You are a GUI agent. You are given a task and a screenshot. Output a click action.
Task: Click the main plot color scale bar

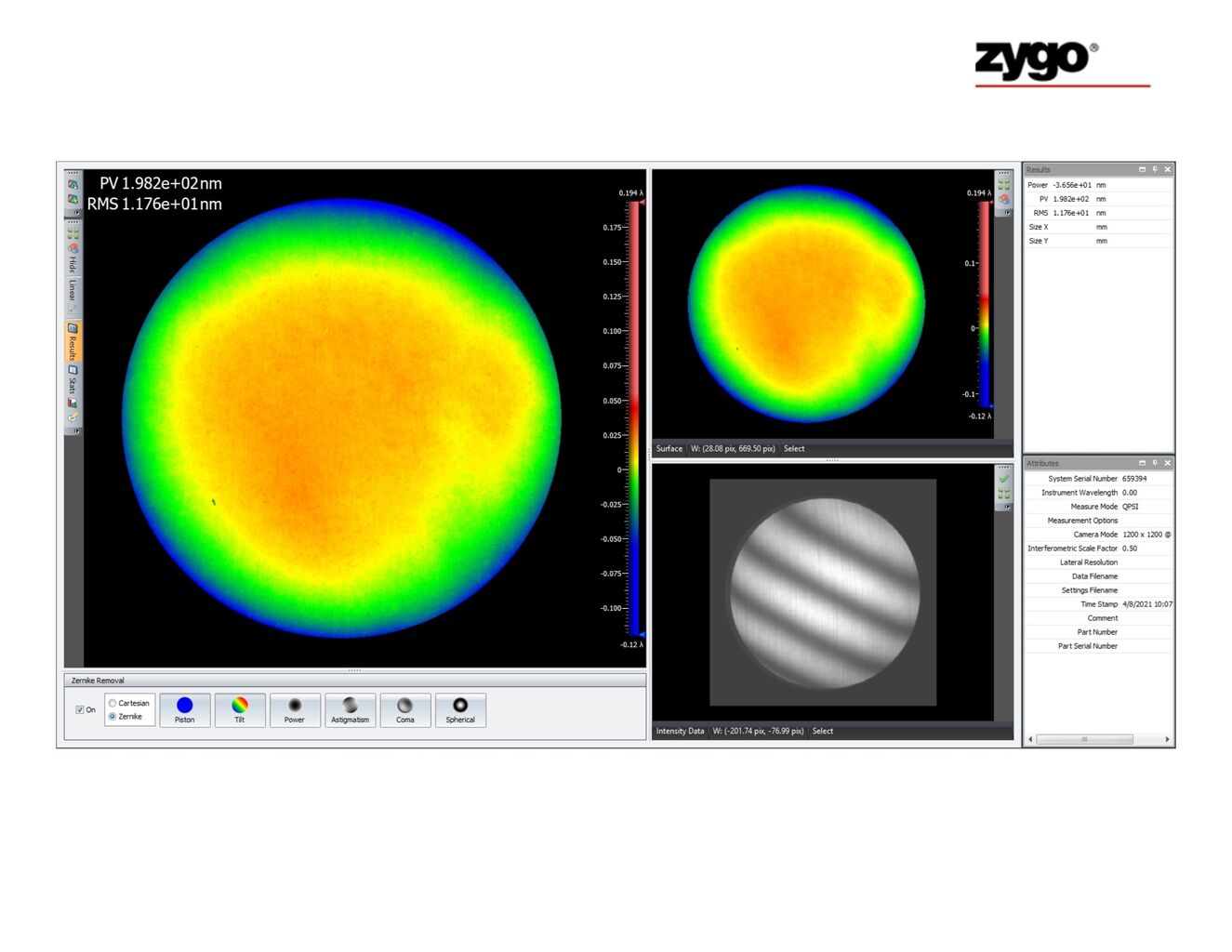pyautogui.click(x=634, y=418)
